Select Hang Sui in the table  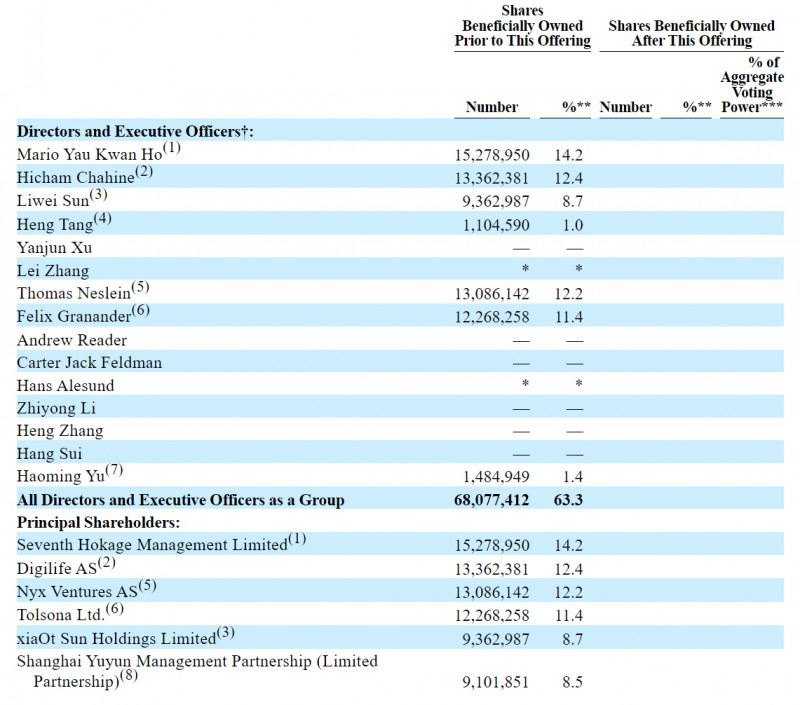coord(49,454)
